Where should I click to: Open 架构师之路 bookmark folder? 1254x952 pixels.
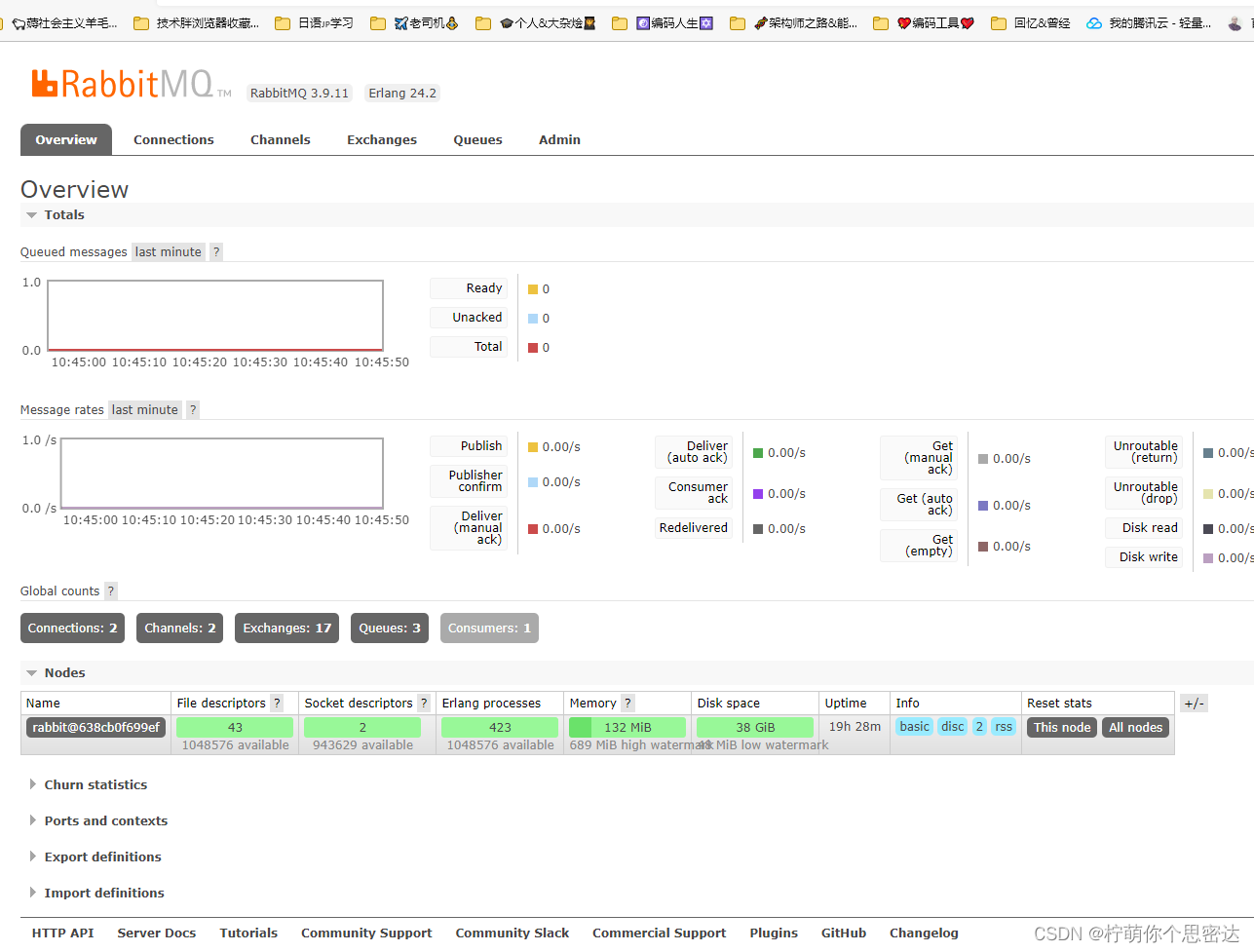point(794,22)
